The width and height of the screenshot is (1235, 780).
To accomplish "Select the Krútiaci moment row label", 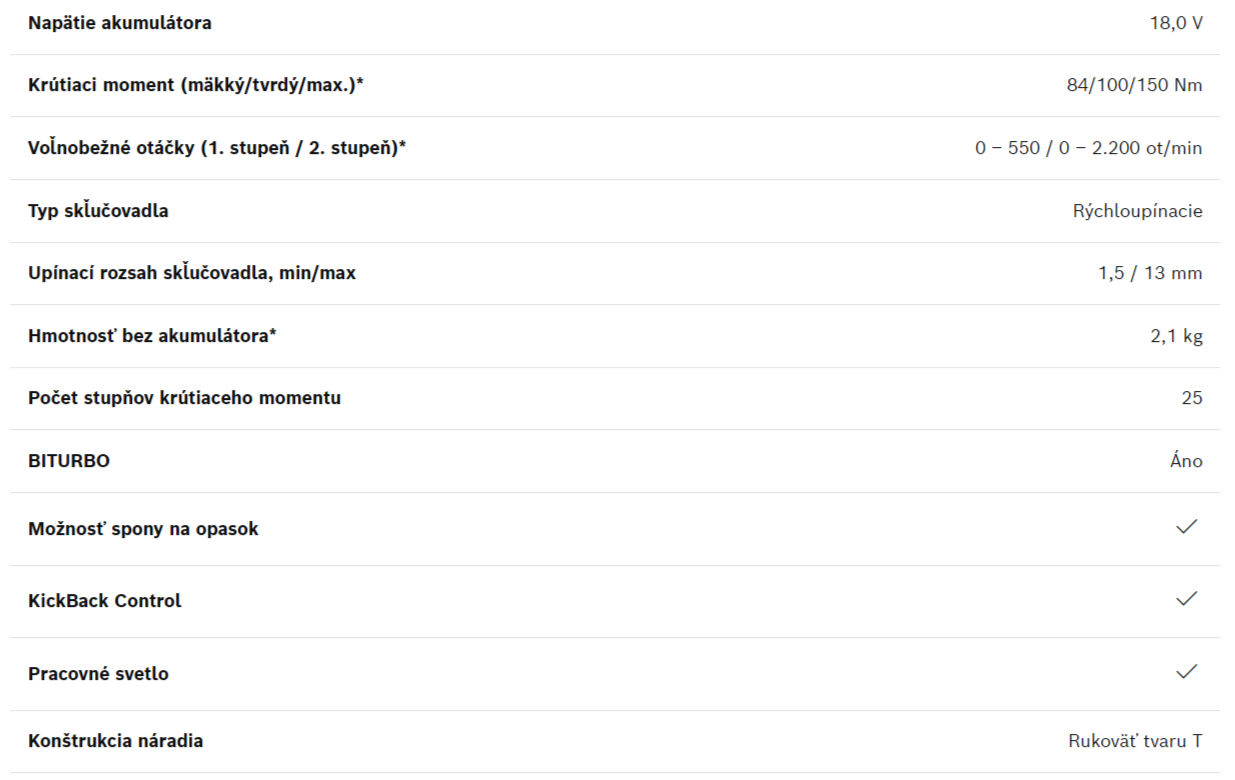I will (x=196, y=85).
